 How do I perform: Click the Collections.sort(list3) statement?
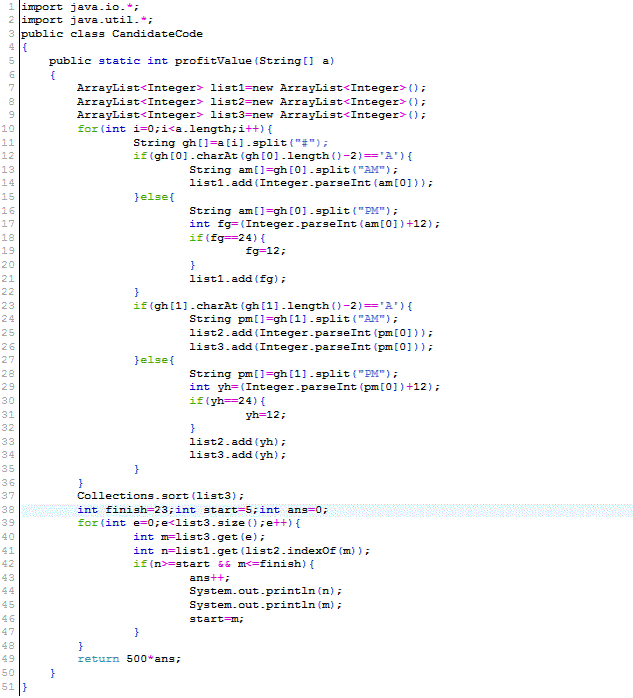(161, 495)
